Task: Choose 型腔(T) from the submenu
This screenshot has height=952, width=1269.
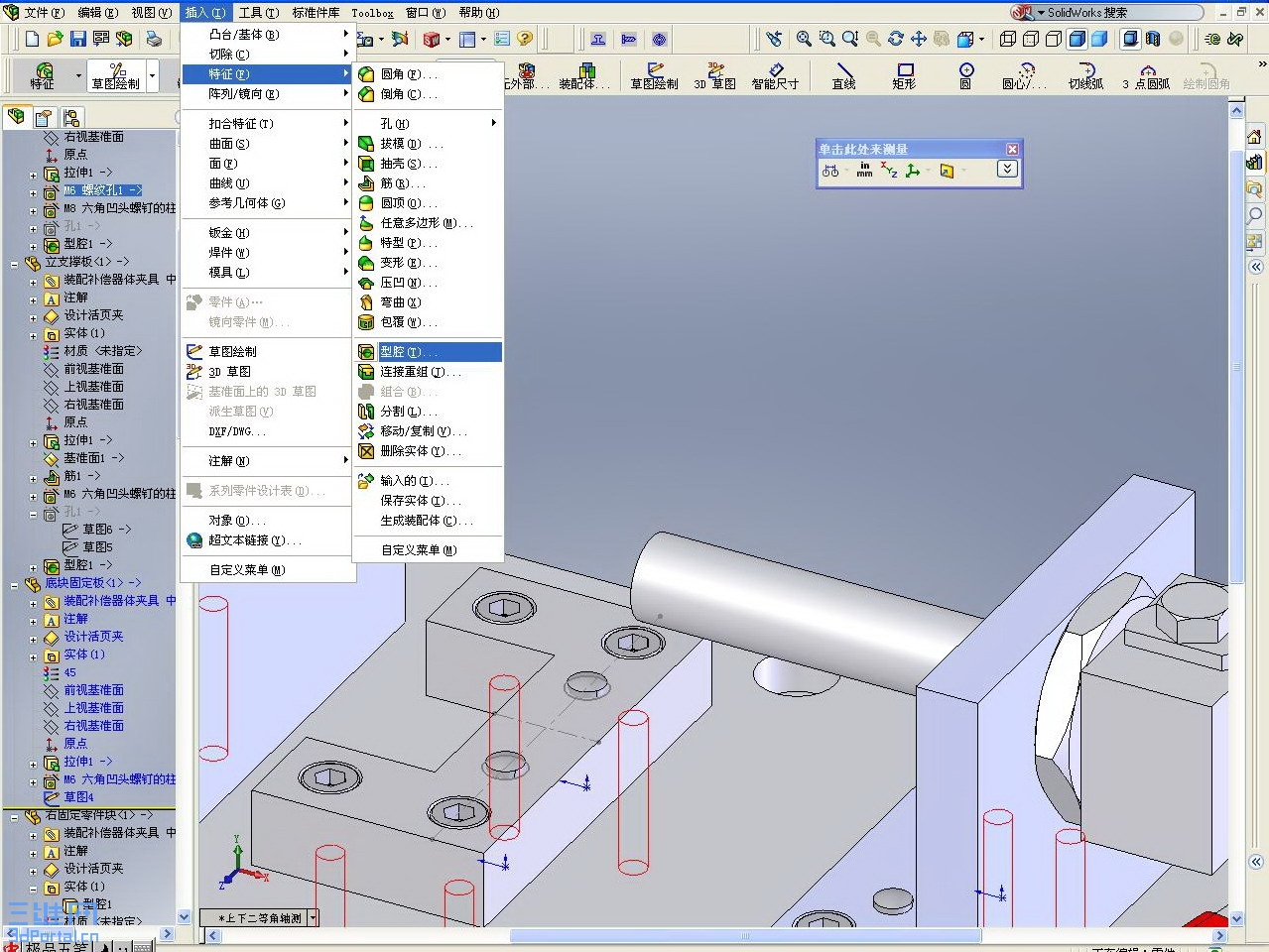Action: tap(428, 352)
